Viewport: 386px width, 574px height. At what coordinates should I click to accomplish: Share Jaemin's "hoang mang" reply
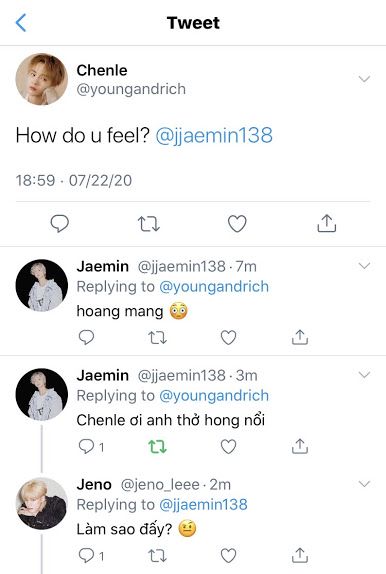click(300, 337)
